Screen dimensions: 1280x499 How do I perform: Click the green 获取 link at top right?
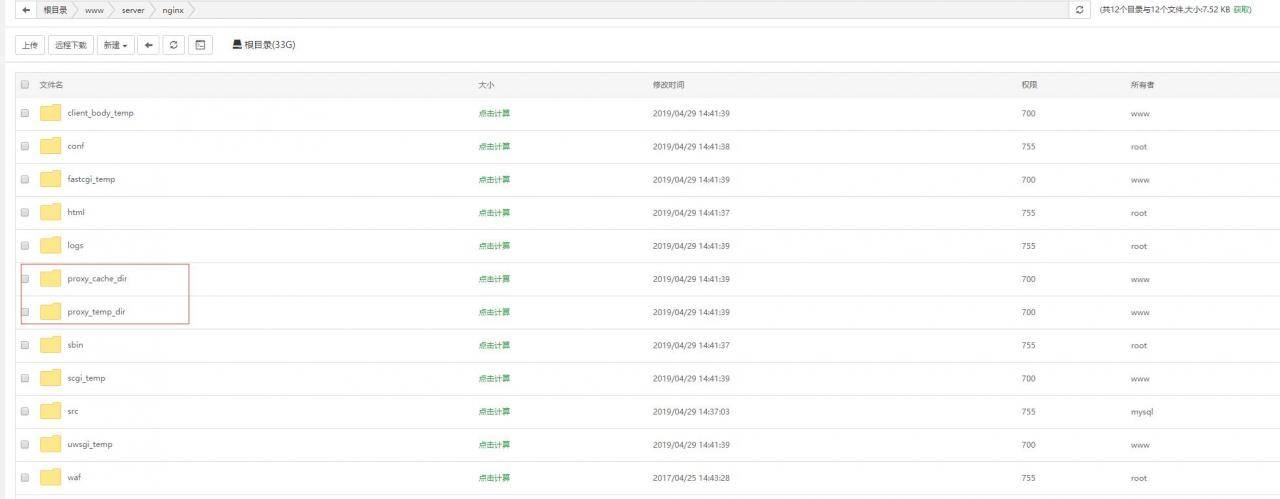[x=1242, y=10]
